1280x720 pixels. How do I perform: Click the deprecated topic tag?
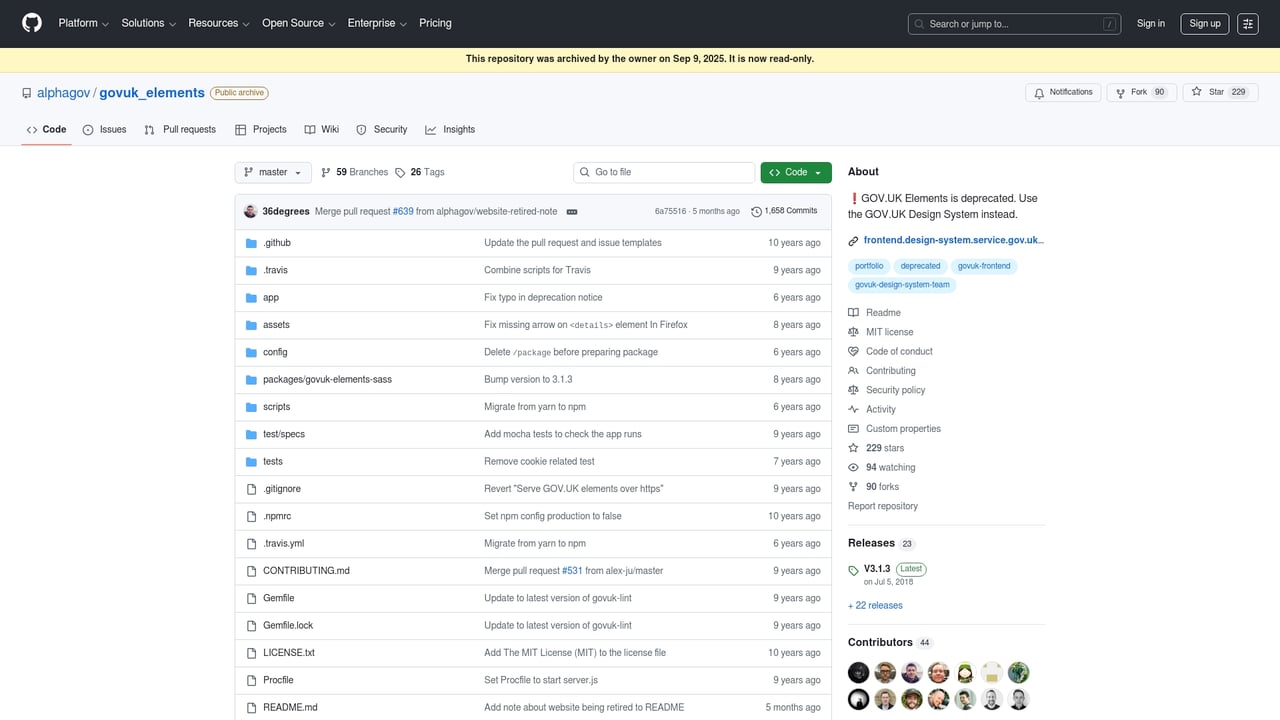920,266
